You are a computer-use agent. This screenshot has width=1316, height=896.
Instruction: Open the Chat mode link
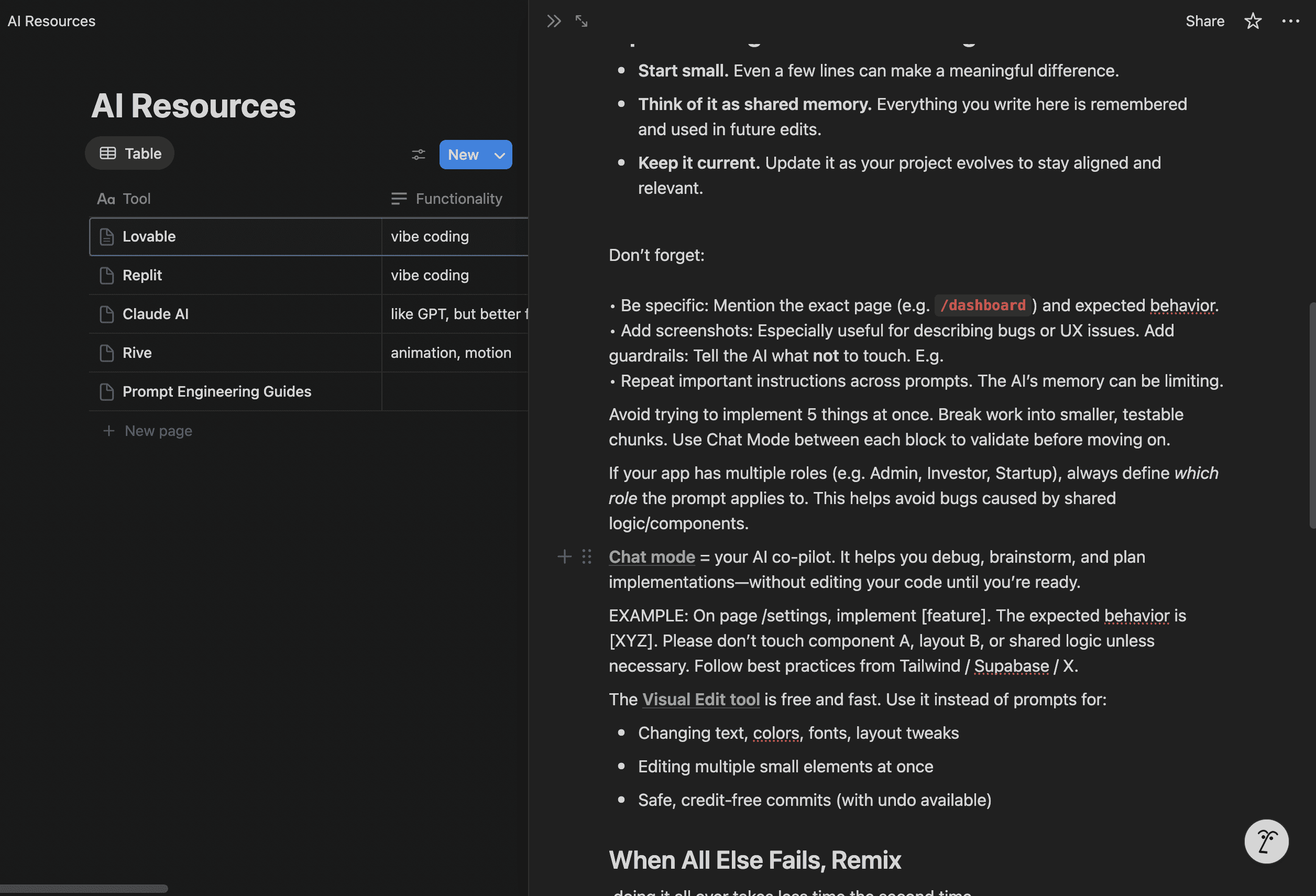(x=652, y=557)
